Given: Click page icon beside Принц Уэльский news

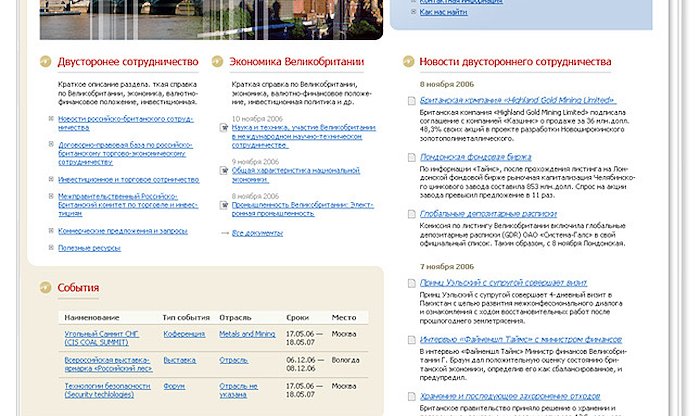Looking at the screenshot, I should click(412, 283).
